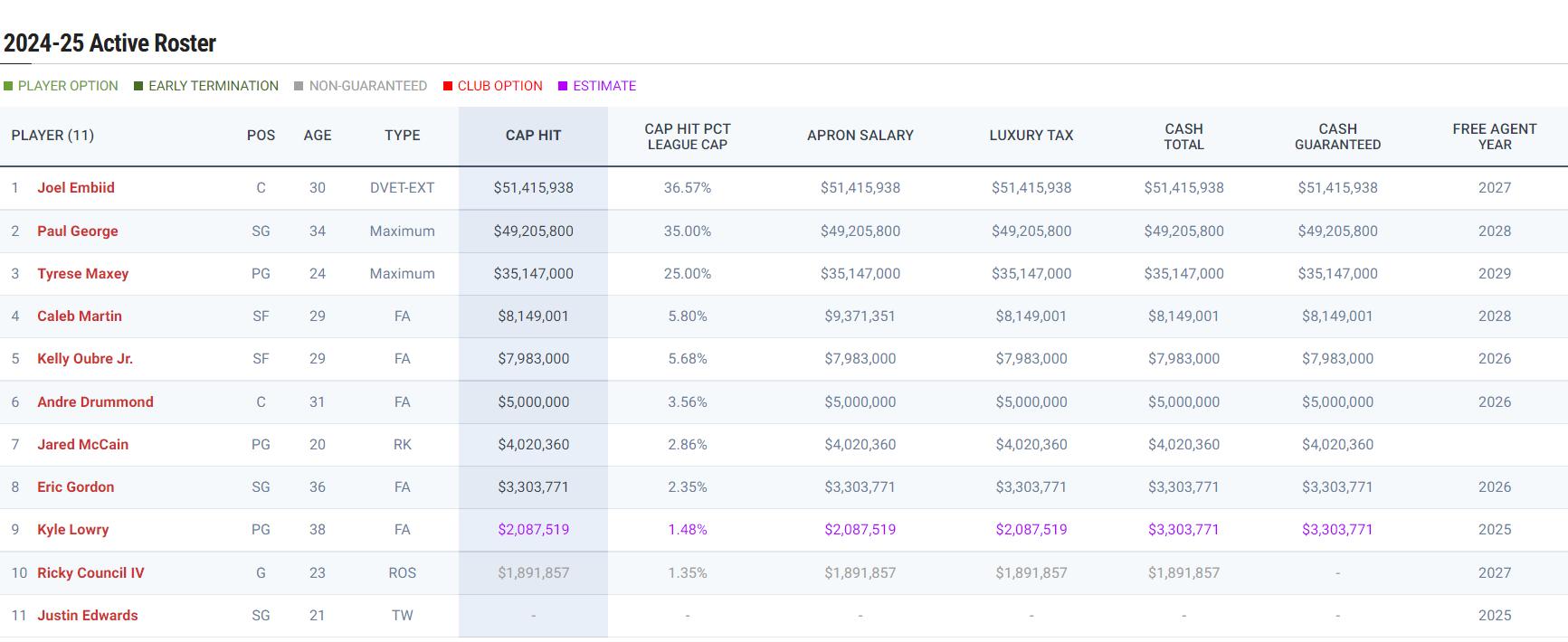
Task: Open Paul George's player link
Action: tap(78, 231)
